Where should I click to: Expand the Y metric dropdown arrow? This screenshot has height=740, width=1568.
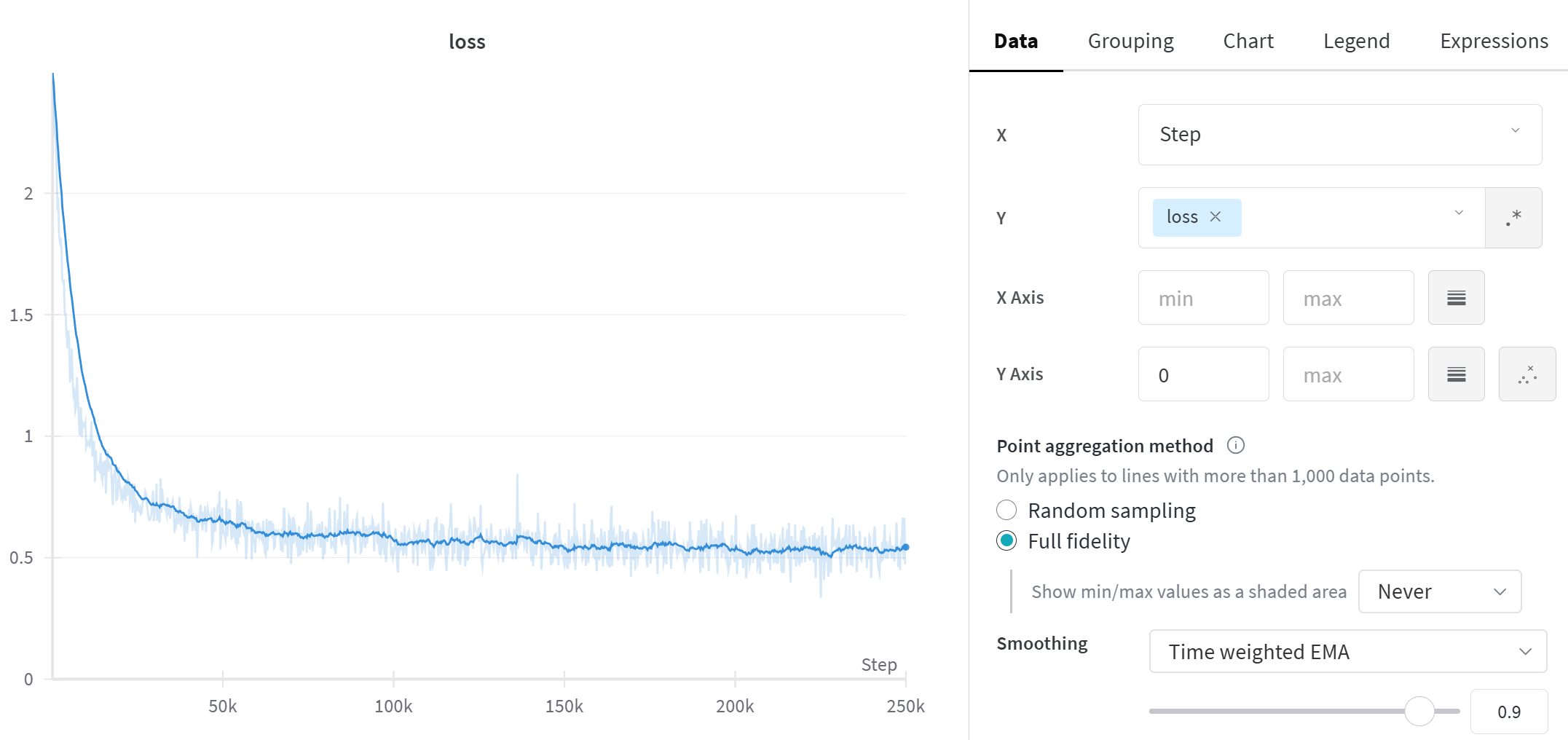pos(1459,213)
